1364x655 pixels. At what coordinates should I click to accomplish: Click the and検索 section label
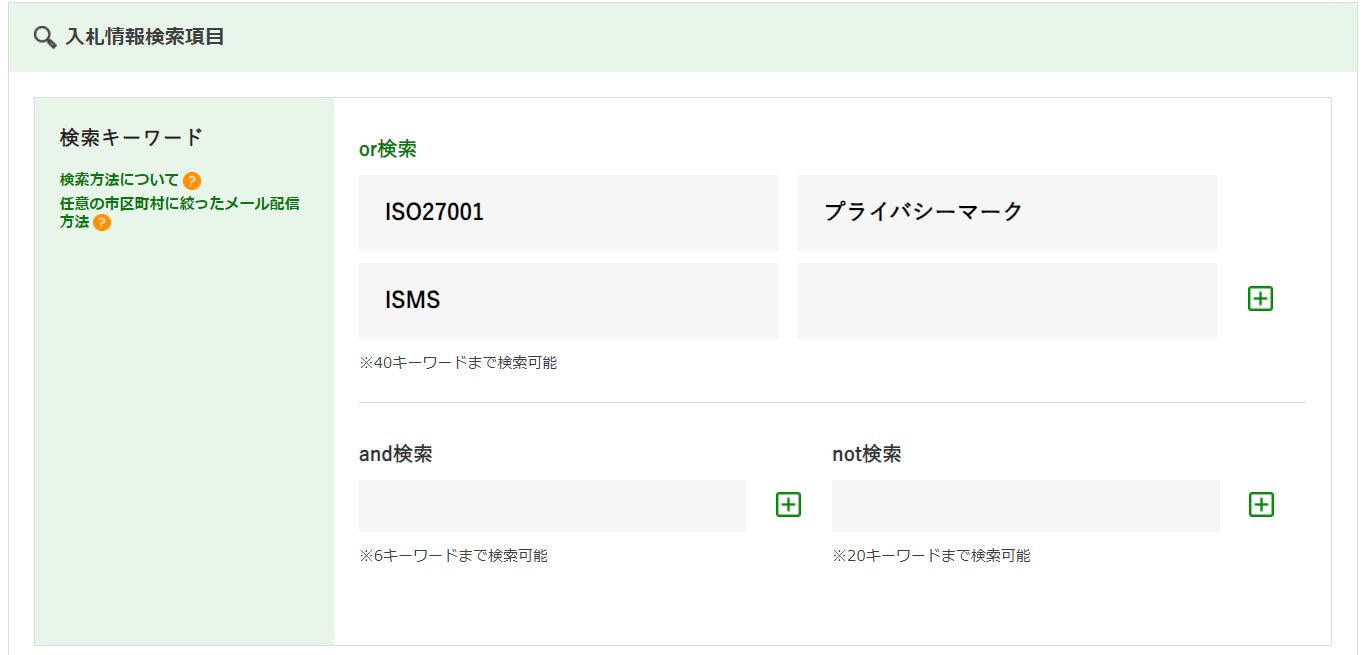[395, 454]
